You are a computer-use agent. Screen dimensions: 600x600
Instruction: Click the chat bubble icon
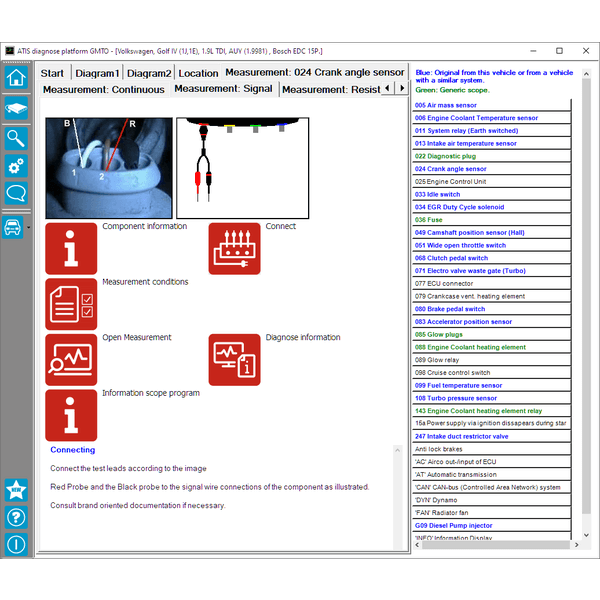pyautogui.click(x=15, y=194)
